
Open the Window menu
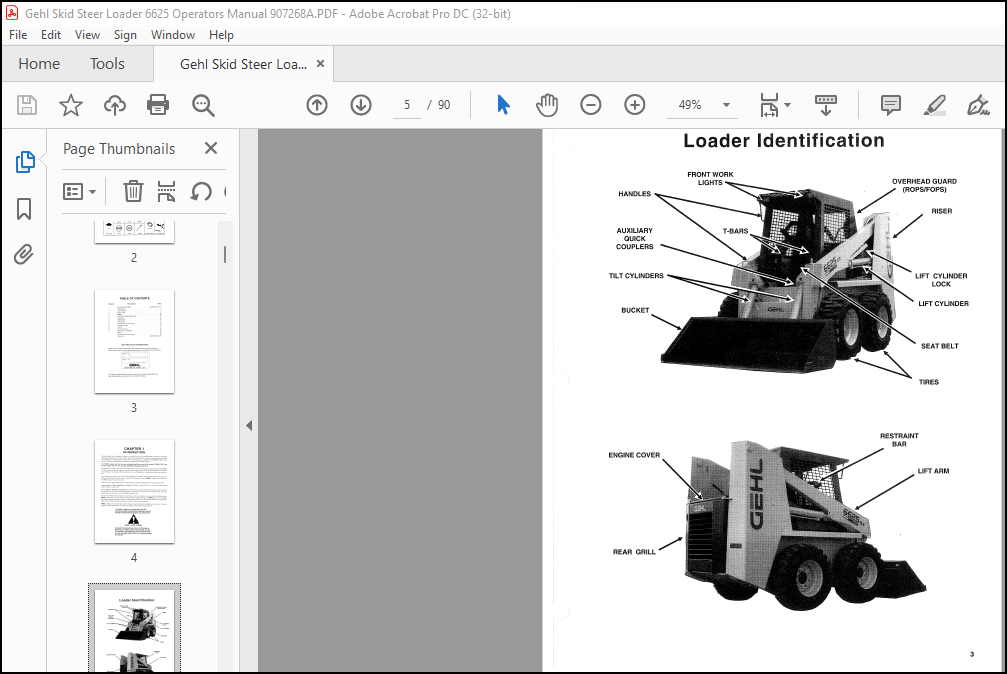(x=173, y=35)
